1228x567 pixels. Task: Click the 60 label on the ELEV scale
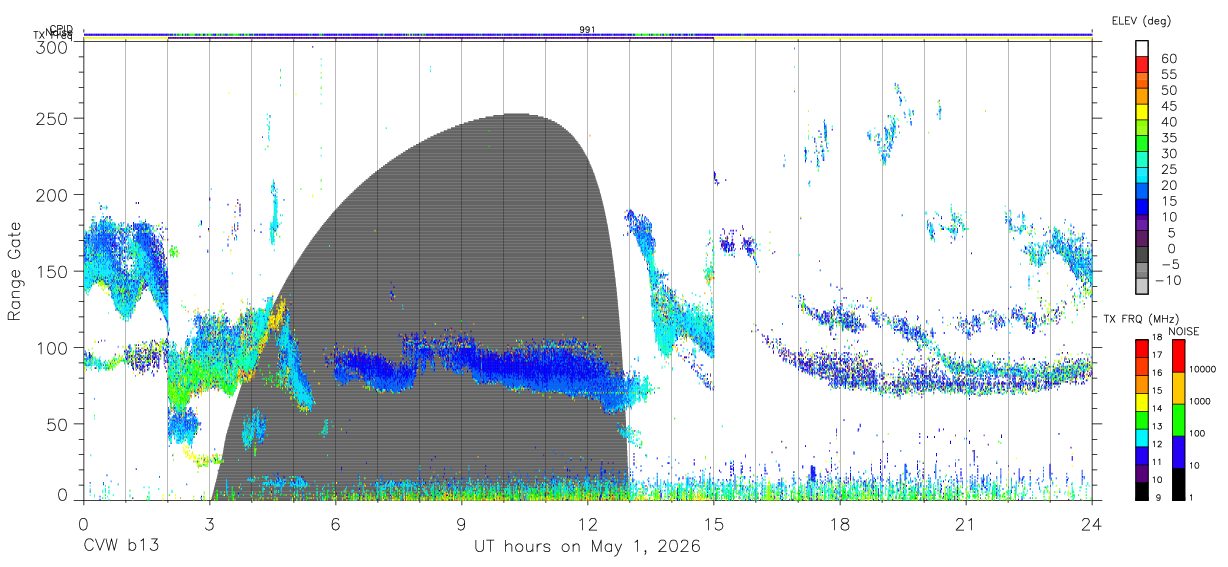pyautogui.click(x=1169, y=58)
